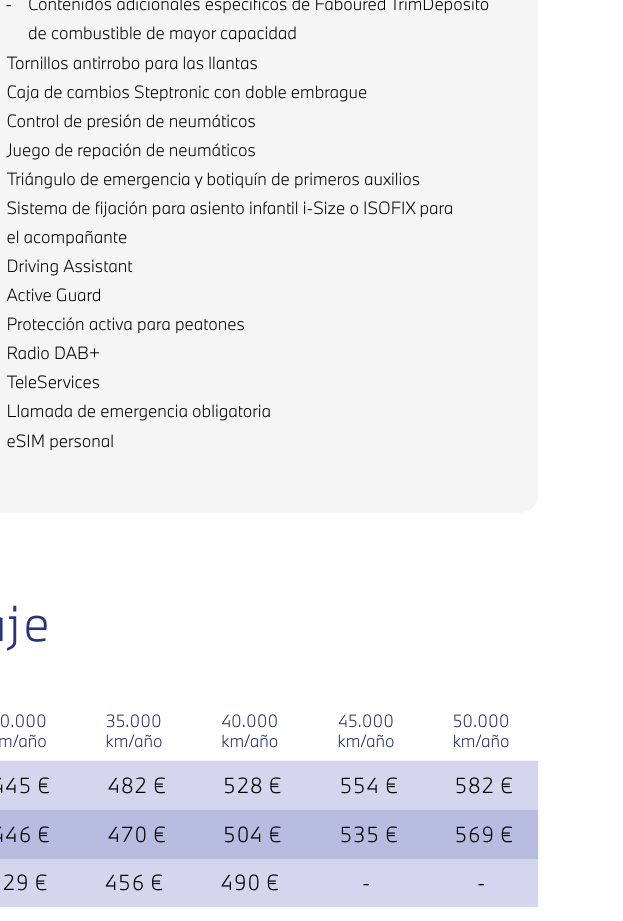Select 'eSIM personal' item

pos(60,441)
